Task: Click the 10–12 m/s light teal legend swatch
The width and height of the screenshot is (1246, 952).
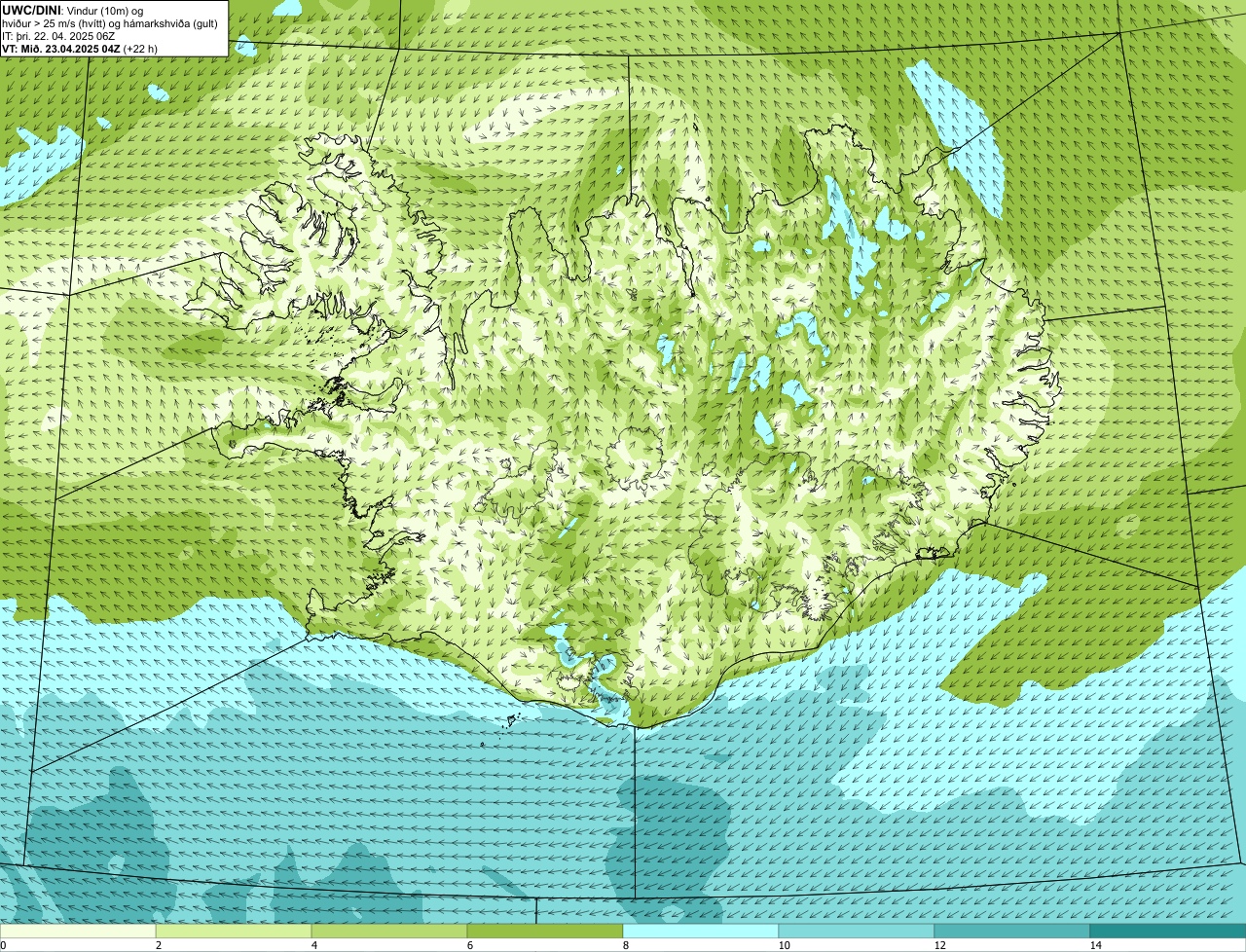Action: (x=857, y=931)
